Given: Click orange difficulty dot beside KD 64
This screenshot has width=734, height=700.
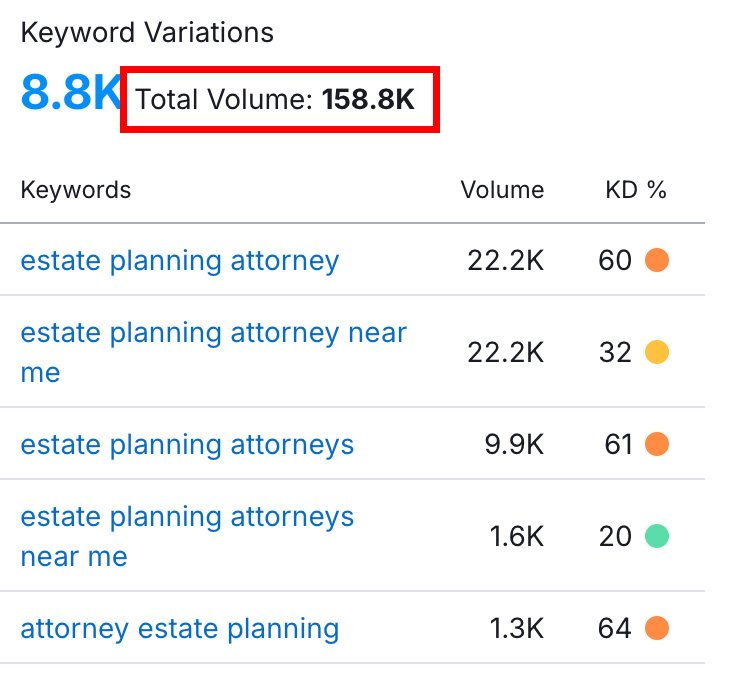Looking at the screenshot, I should pyautogui.click(x=657, y=628).
